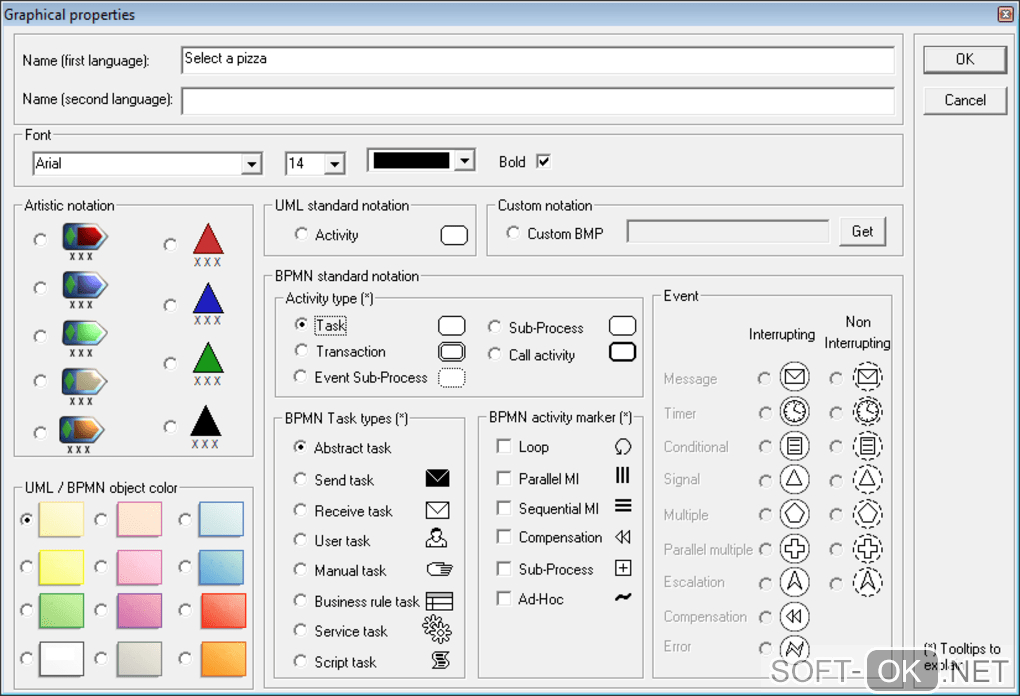Select the Custom BMP radio button
Screen dimensions: 1020x696
pyautogui.click(x=513, y=232)
